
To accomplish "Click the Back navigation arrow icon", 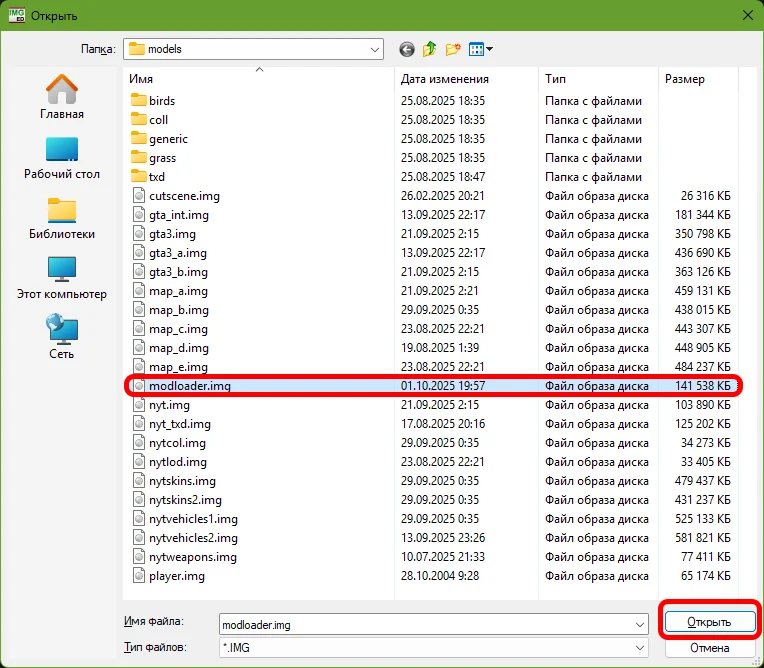I will (406, 49).
